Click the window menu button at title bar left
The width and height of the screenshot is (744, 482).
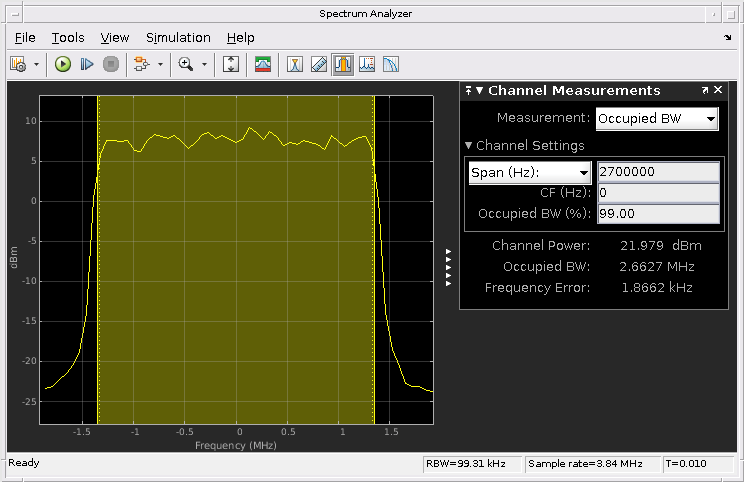click(x=15, y=14)
